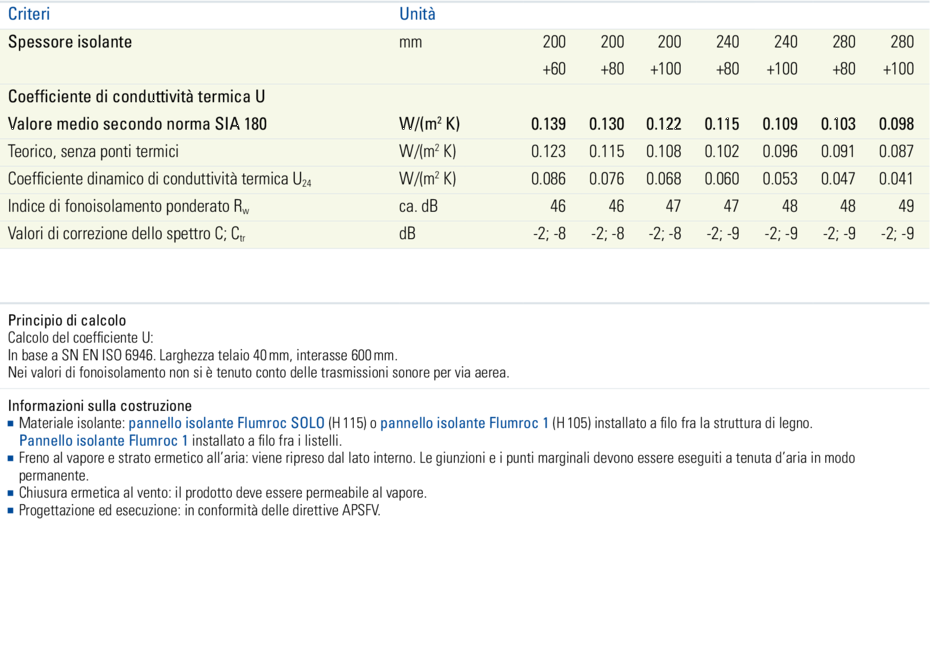Click the 0.098 SIA 180 value
This screenshot has width=934, height=670.
(x=896, y=125)
